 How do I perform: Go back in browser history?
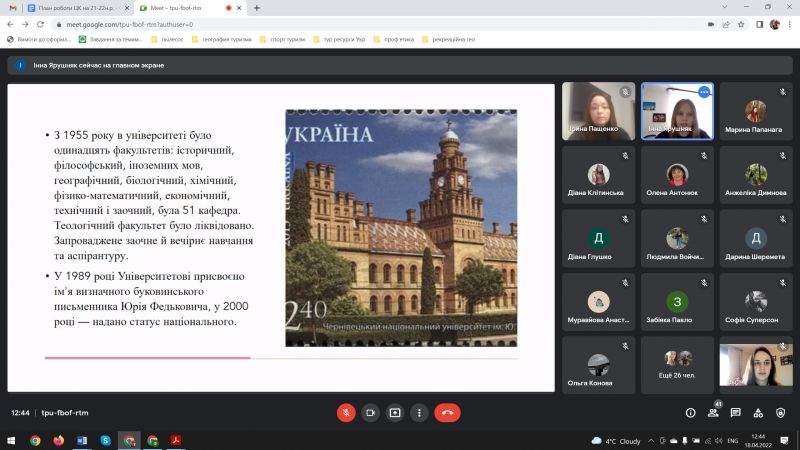pyautogui.click(x=10, y=24)
